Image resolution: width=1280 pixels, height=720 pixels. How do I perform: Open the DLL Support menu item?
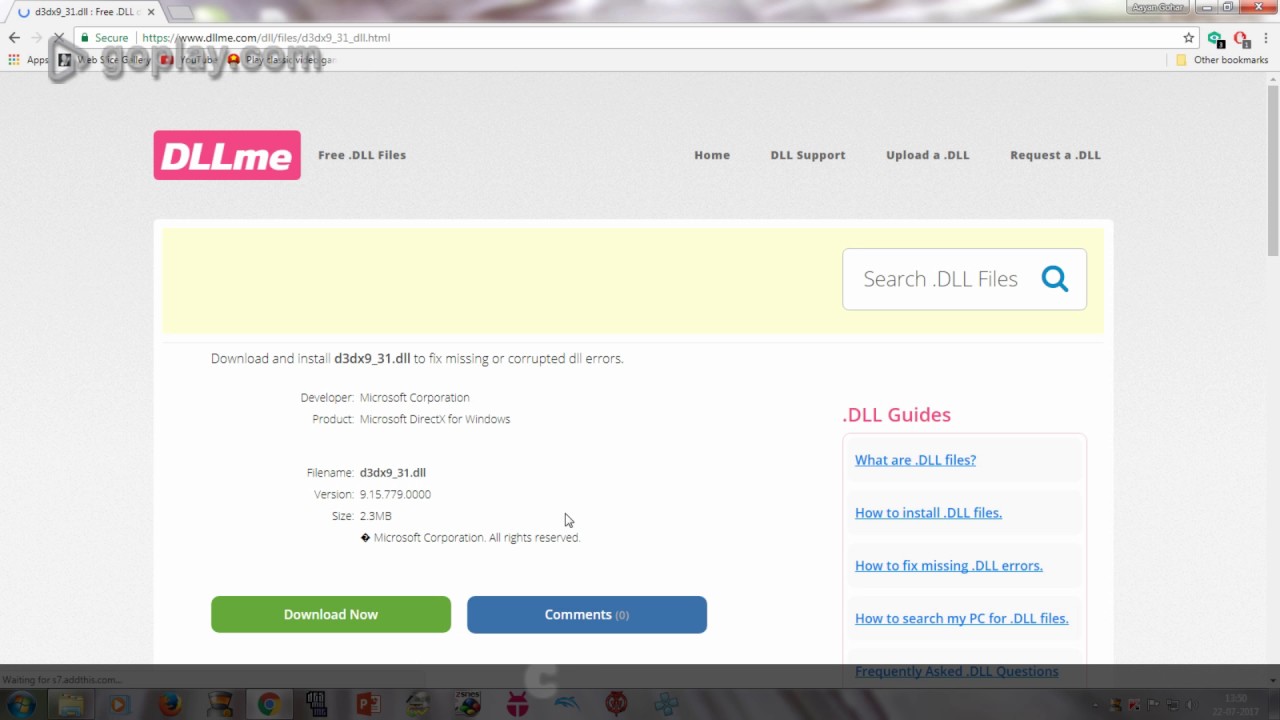point(808,155)
